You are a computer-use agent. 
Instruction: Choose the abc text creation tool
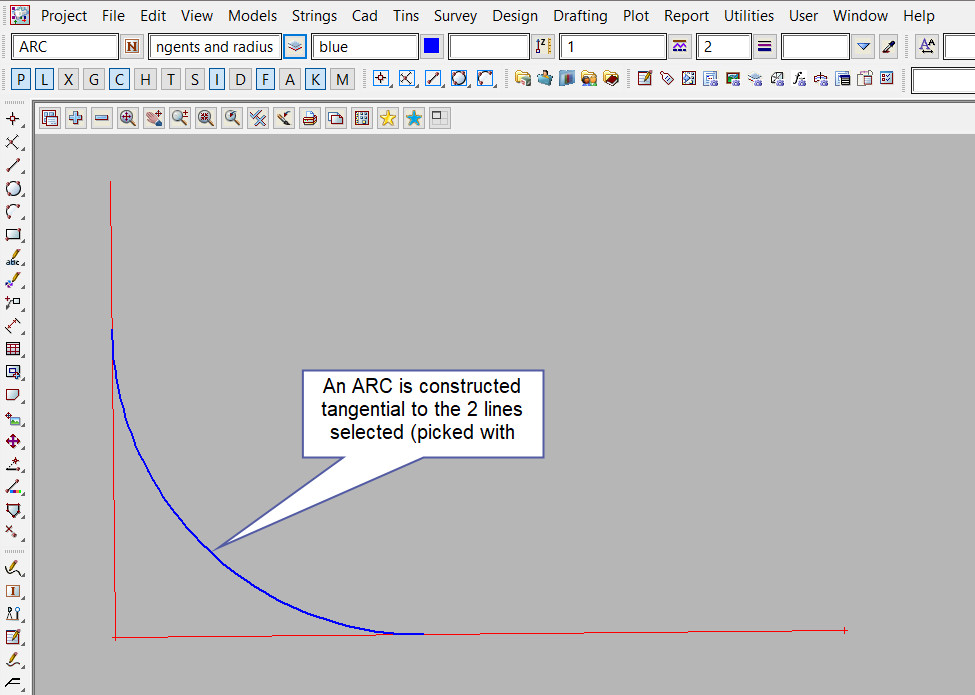tap(13, 259)
